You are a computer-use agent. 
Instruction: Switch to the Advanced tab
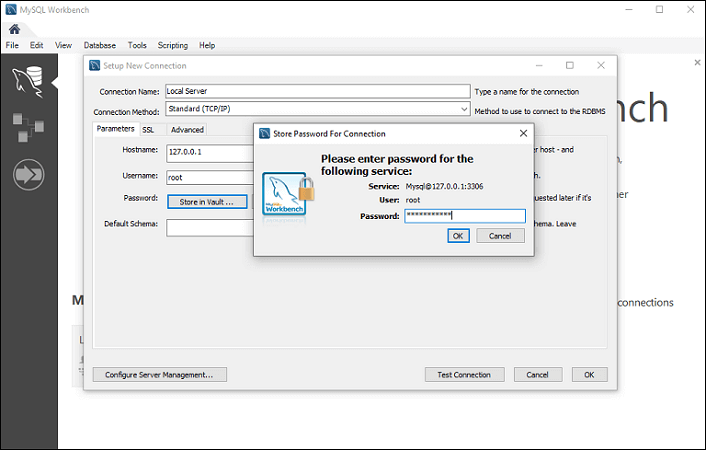click(x=187, y=130)
